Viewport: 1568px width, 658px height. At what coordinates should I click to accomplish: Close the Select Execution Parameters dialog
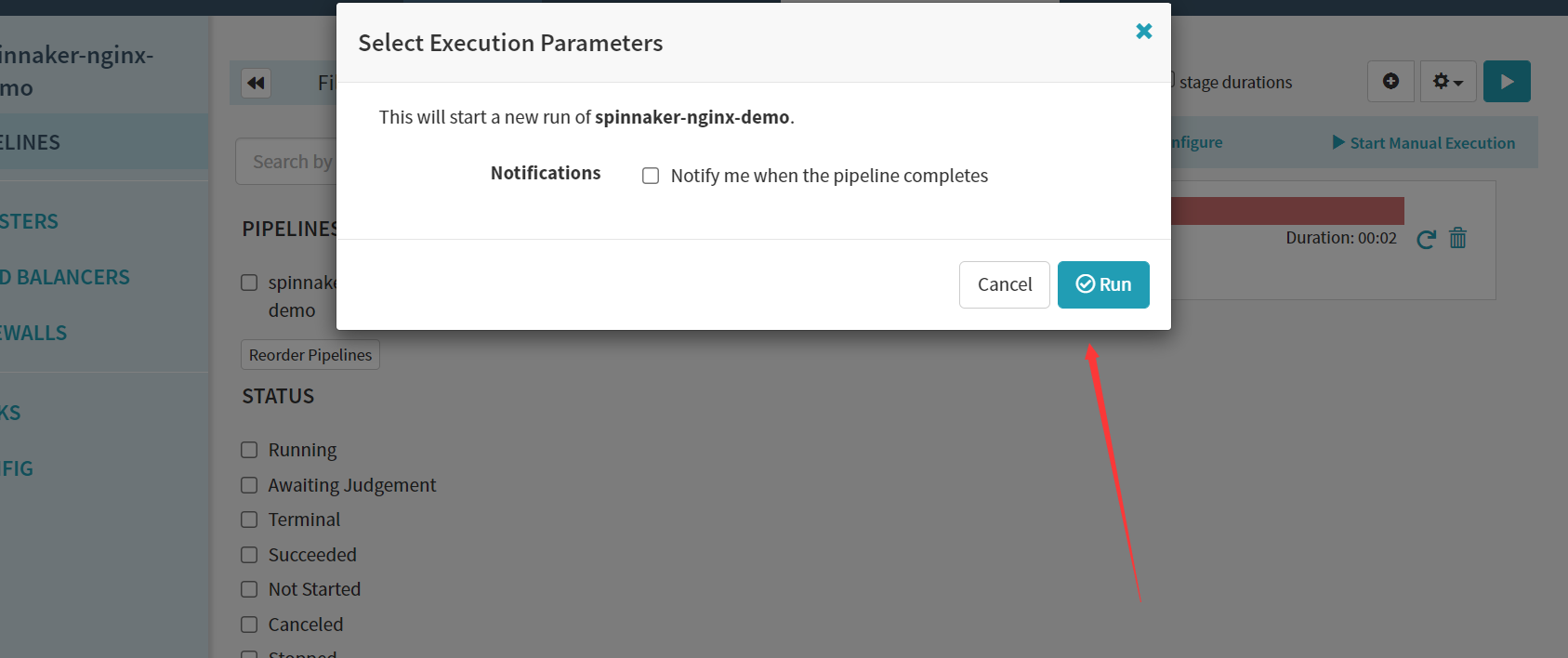(1143, 32)
